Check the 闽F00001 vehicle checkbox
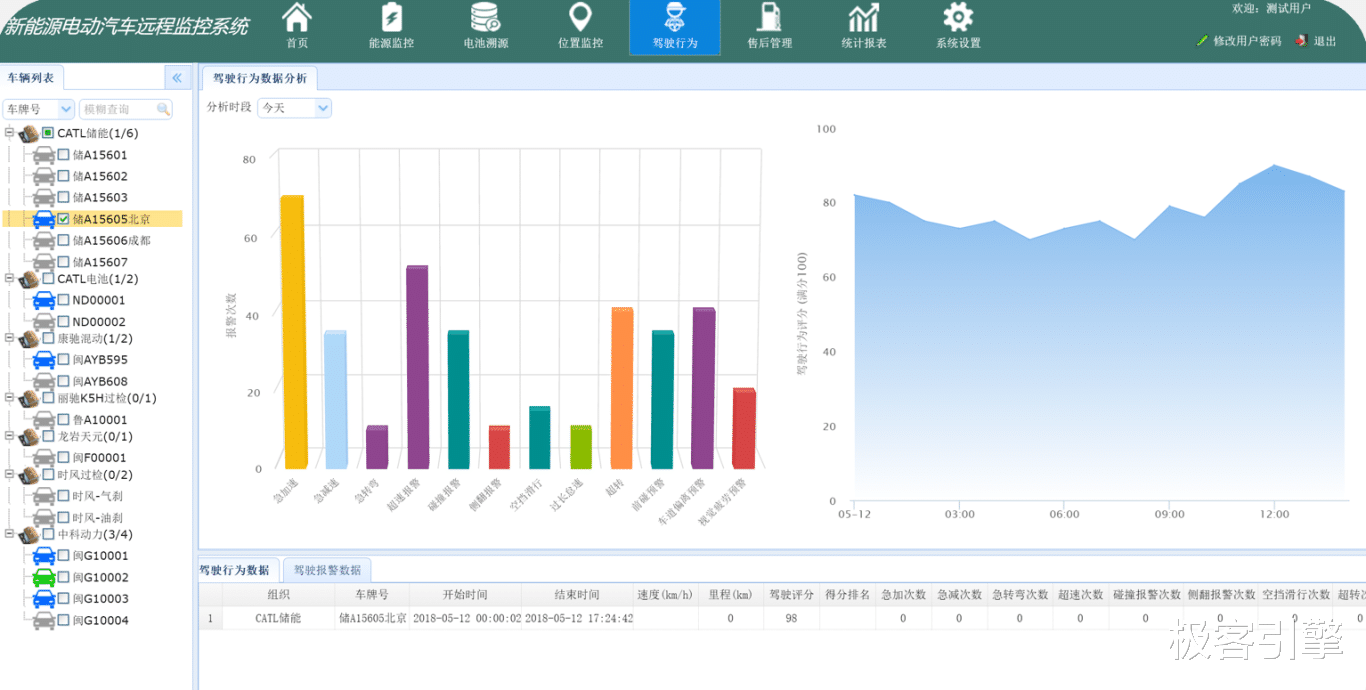This screenshot has width=1366, height=690. [x=64, y=457]
